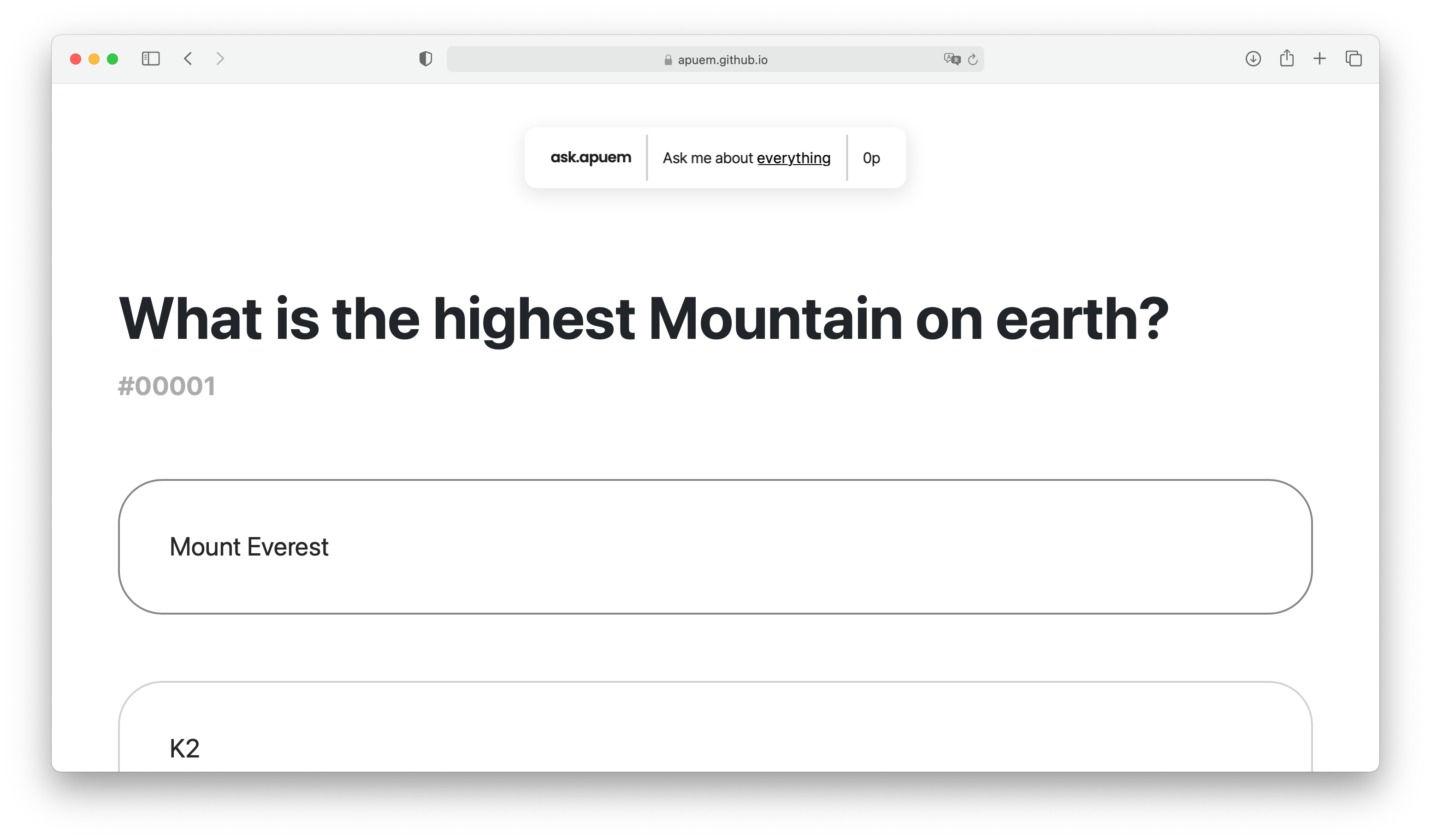Screen dimensions: 1431x840
Task: Open the share sheet icon
Action: [1287, 58]
